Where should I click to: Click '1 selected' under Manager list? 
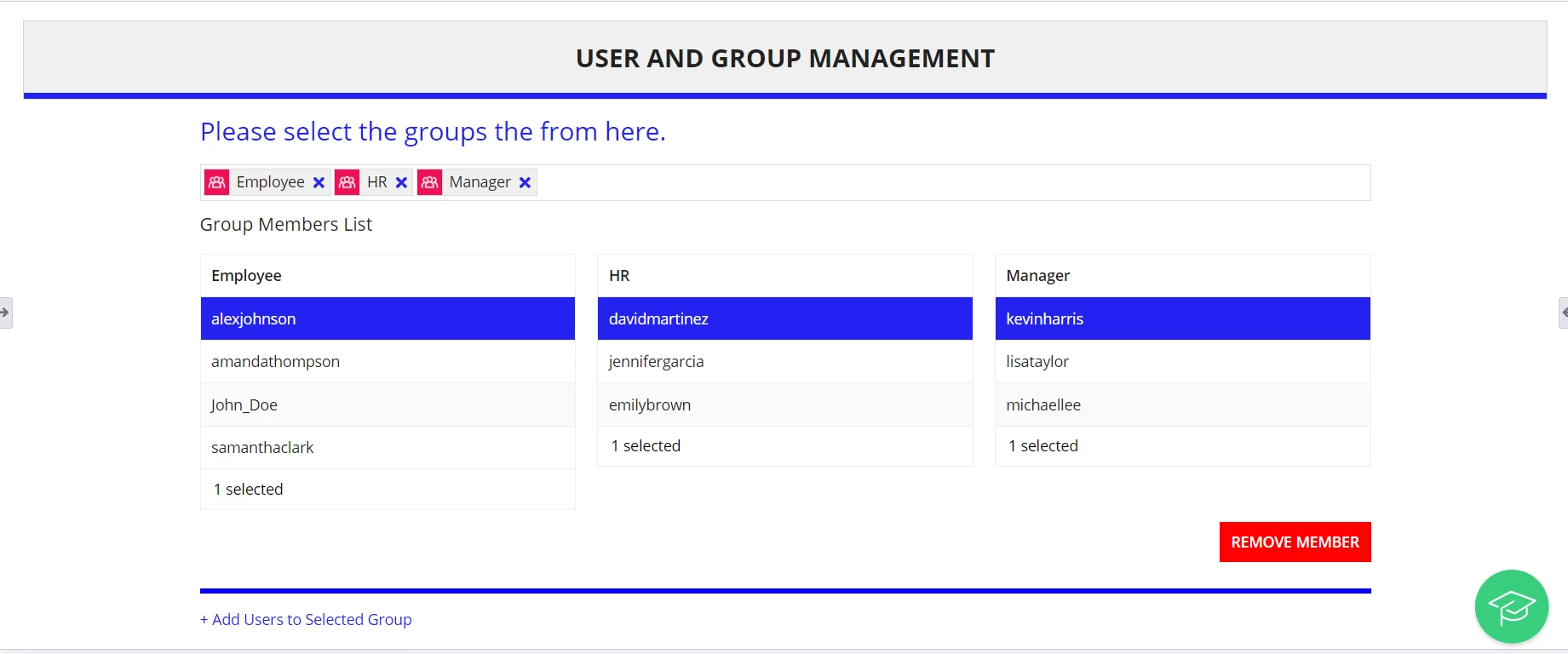pyautogui.click(x=1043, y=445)
